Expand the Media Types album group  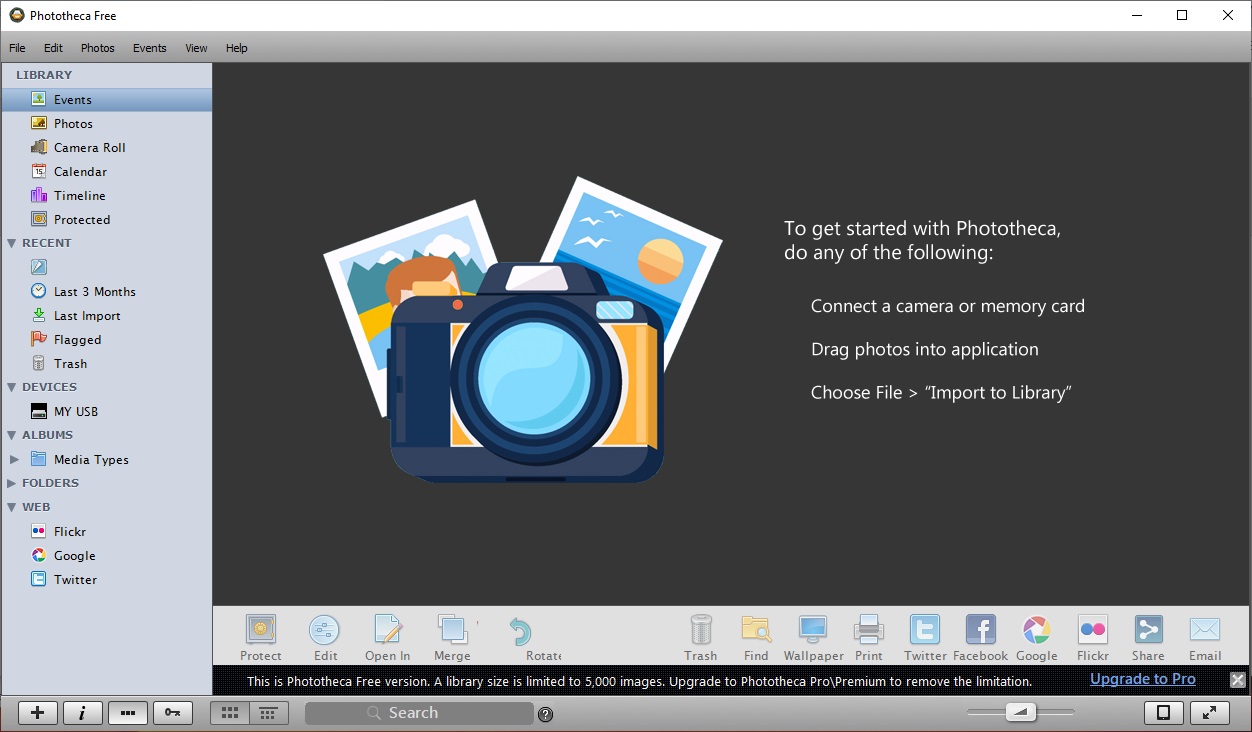click(14, 459)
